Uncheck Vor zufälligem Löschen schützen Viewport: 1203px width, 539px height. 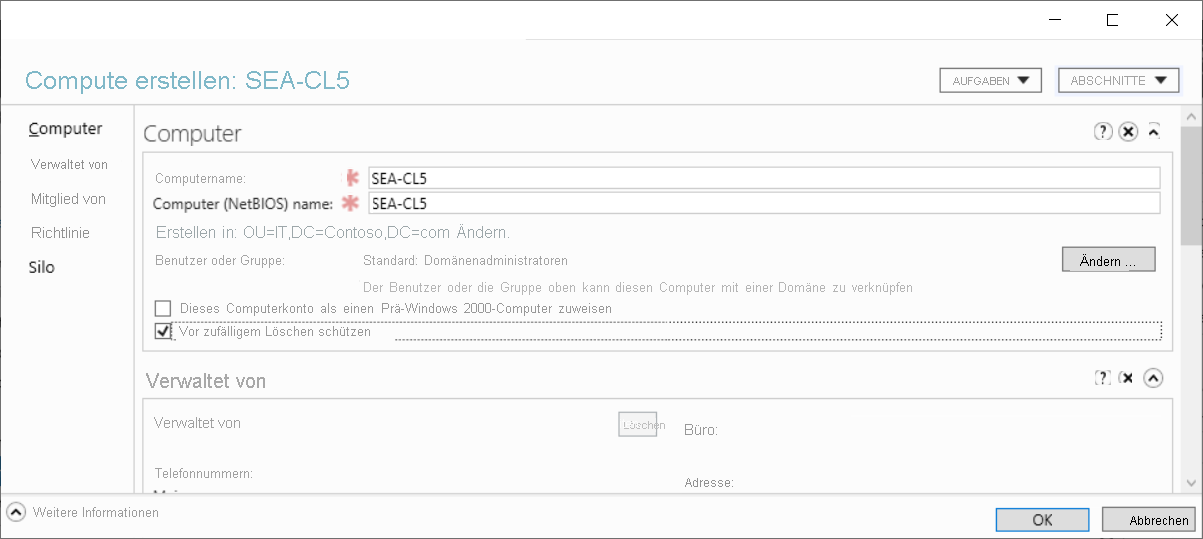(164, 331)
